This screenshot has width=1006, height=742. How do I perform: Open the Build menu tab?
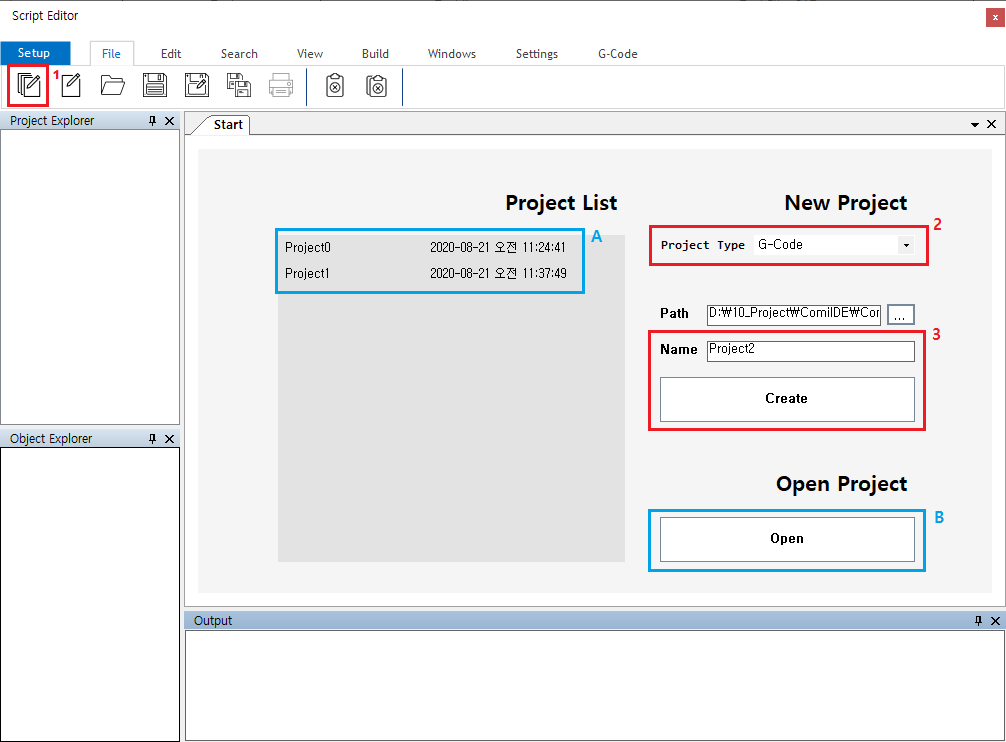point(375,54)
